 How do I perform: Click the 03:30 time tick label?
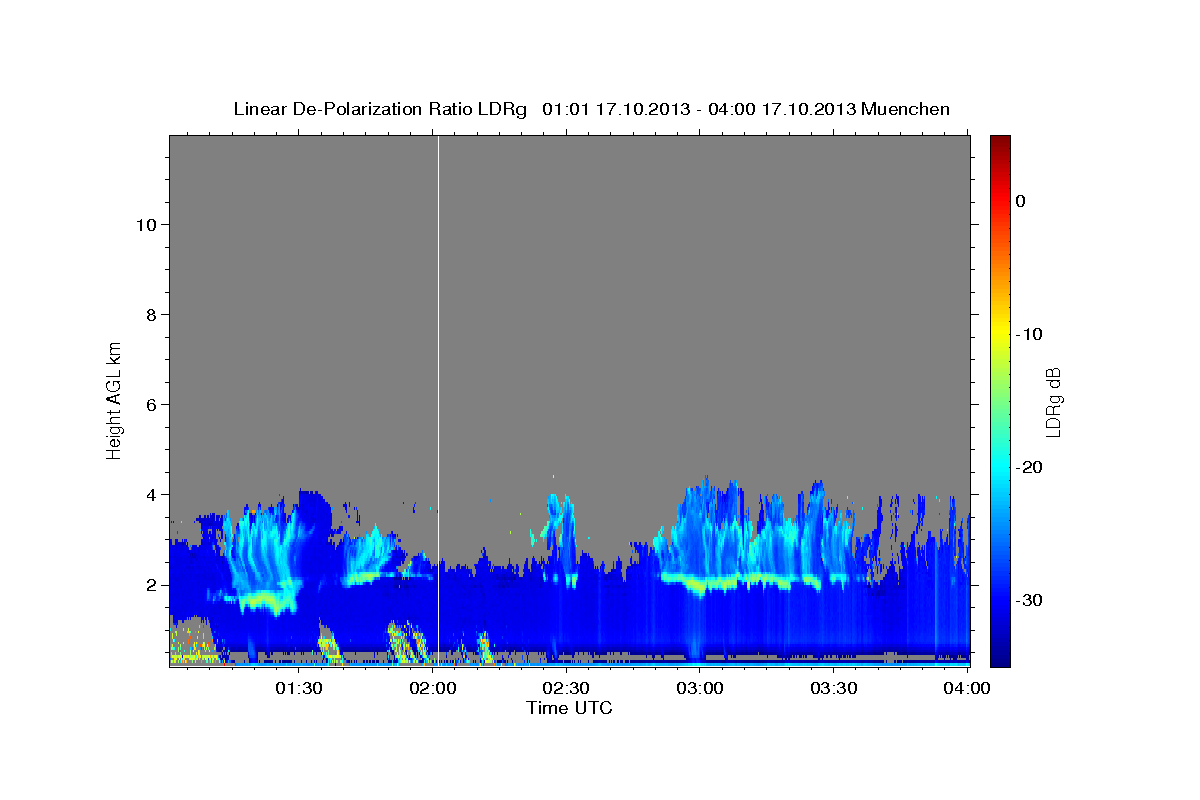[834, 688]
